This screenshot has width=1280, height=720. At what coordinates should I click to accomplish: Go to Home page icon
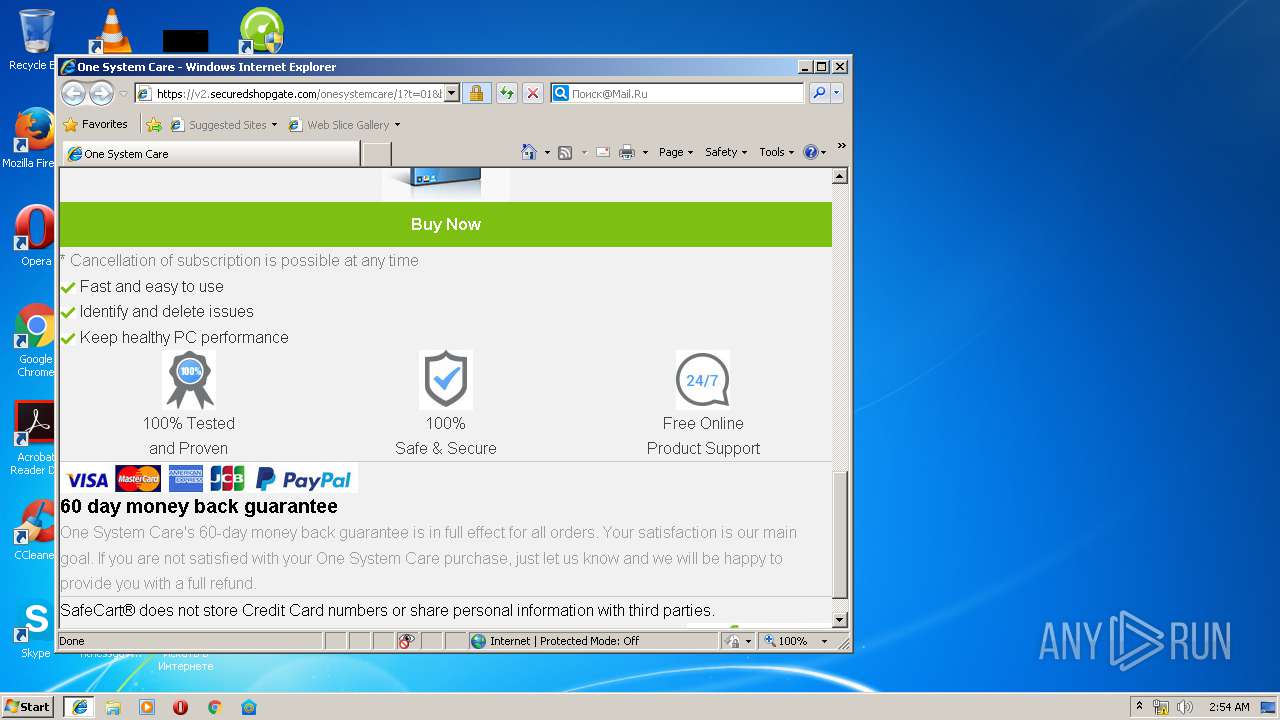click(529, 152)
